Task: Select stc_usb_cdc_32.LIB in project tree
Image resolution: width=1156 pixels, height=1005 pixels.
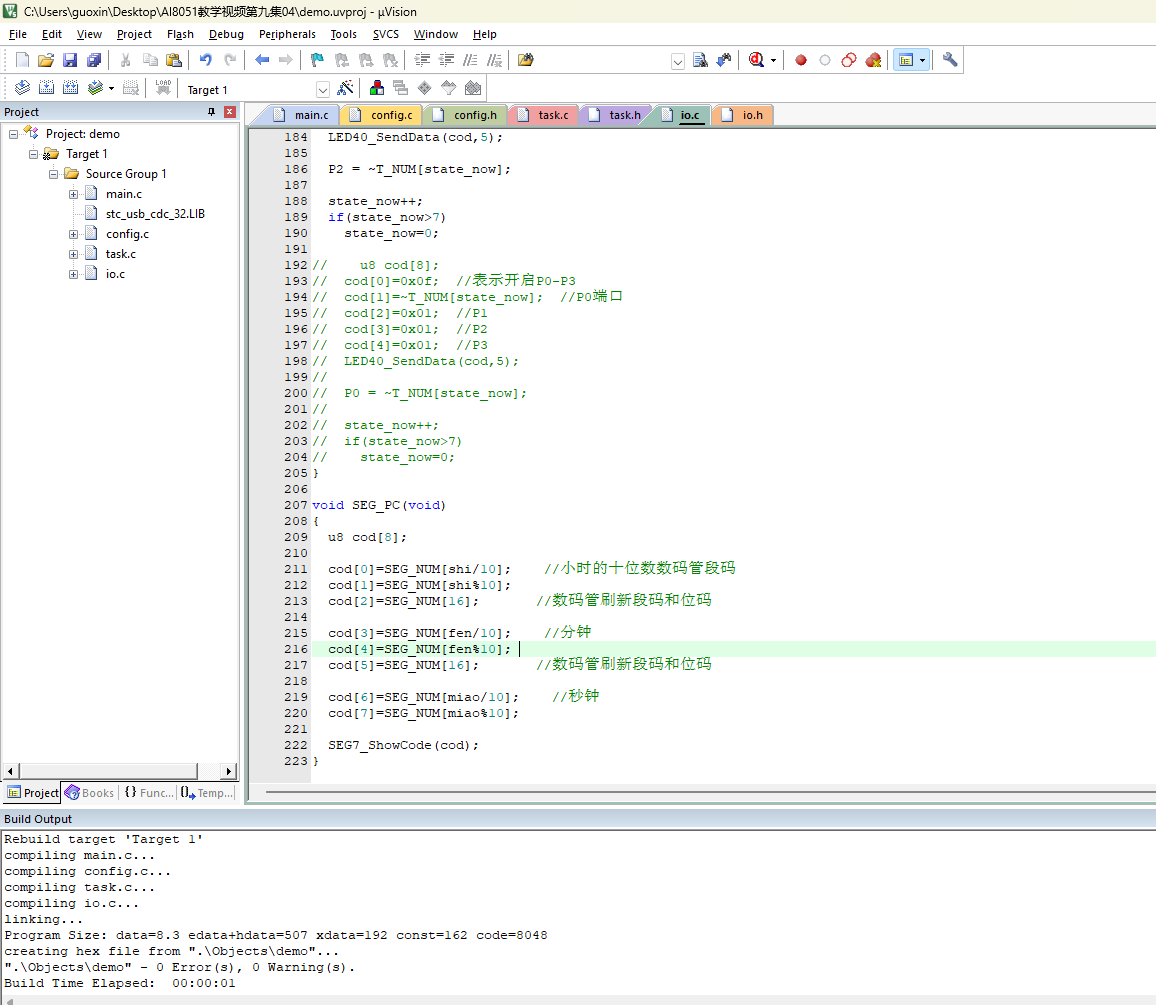Action: (155, 214)
